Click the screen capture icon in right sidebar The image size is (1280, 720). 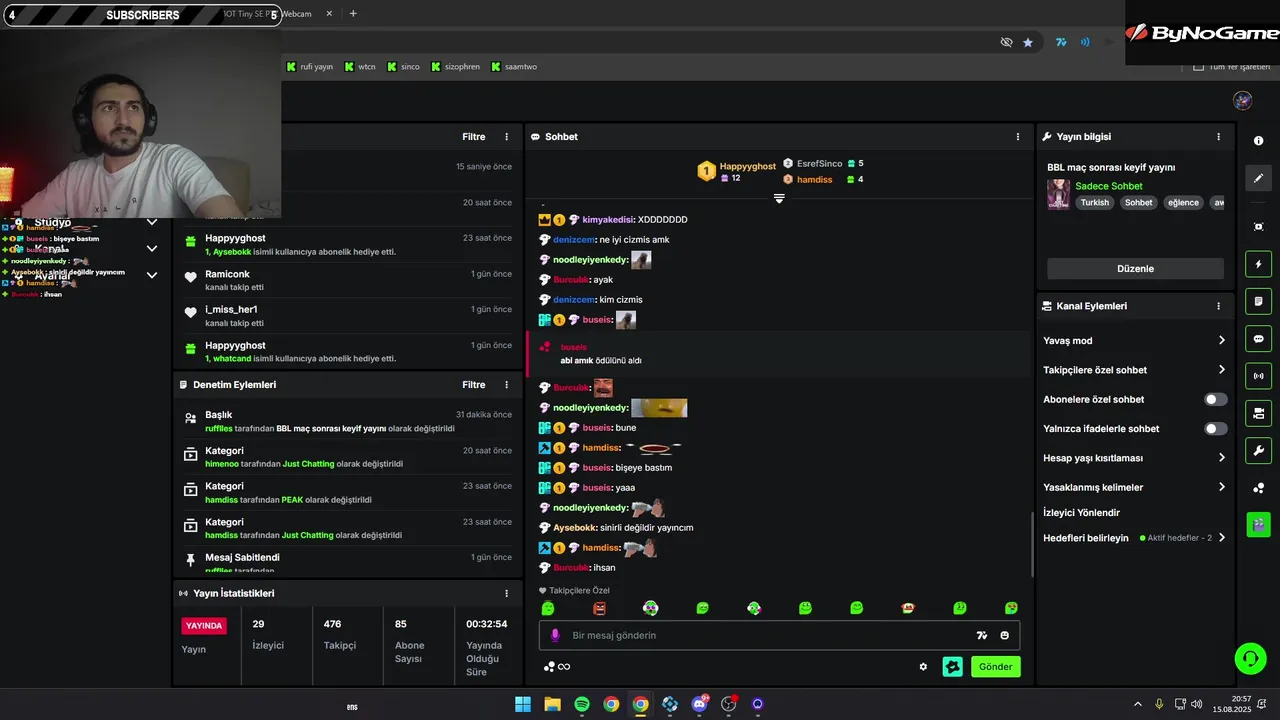pyautogui.click(x=1258, y=227)
